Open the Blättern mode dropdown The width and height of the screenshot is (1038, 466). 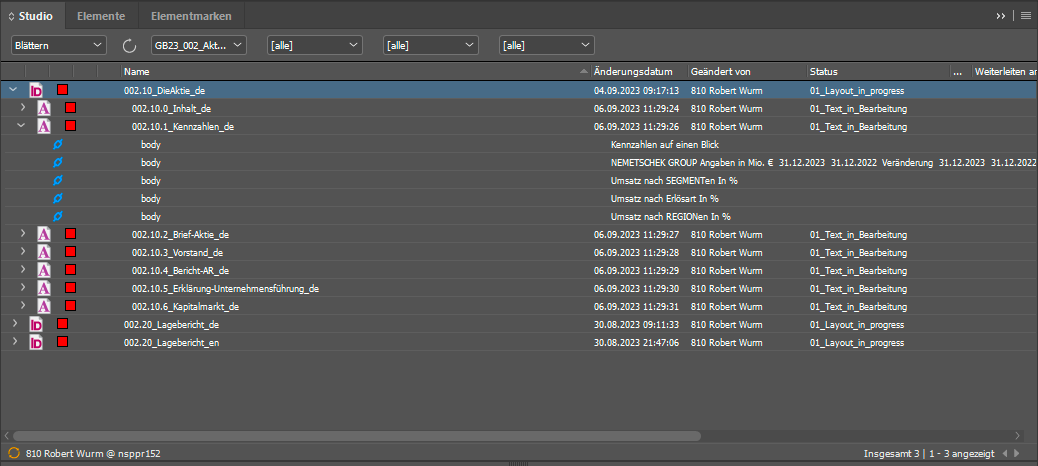(58, 45)
